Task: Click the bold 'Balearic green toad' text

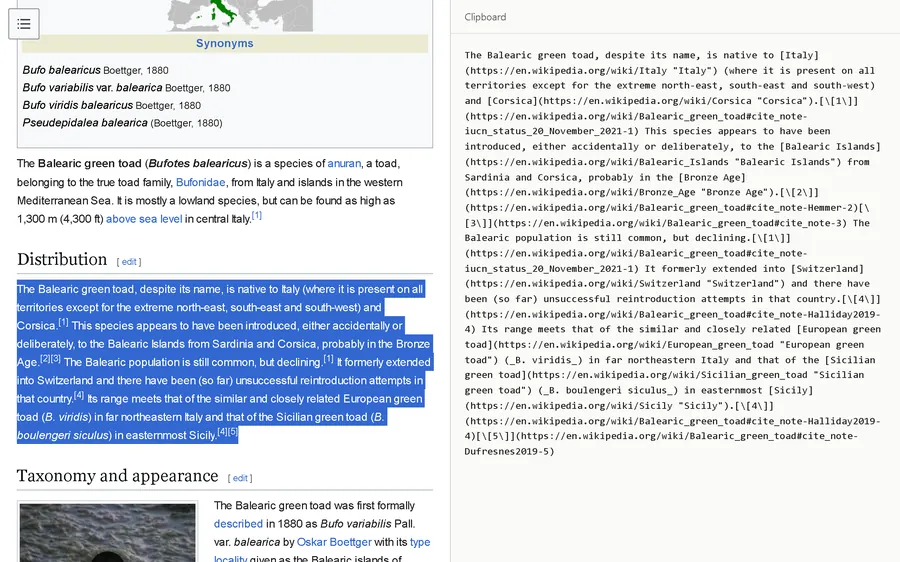Action: pyautogui.click(x=90, y=164)
